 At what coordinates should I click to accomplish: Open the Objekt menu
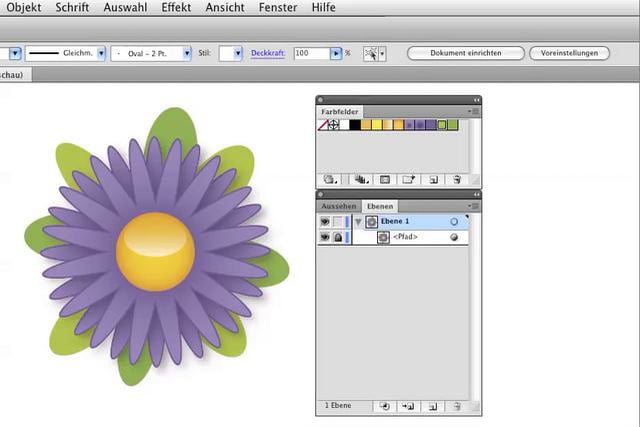coord(24,7)
